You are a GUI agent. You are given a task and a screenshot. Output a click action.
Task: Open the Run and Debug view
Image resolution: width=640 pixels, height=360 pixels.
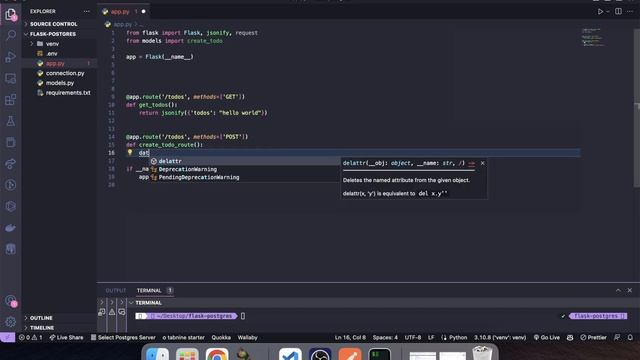tap(11, 57)
